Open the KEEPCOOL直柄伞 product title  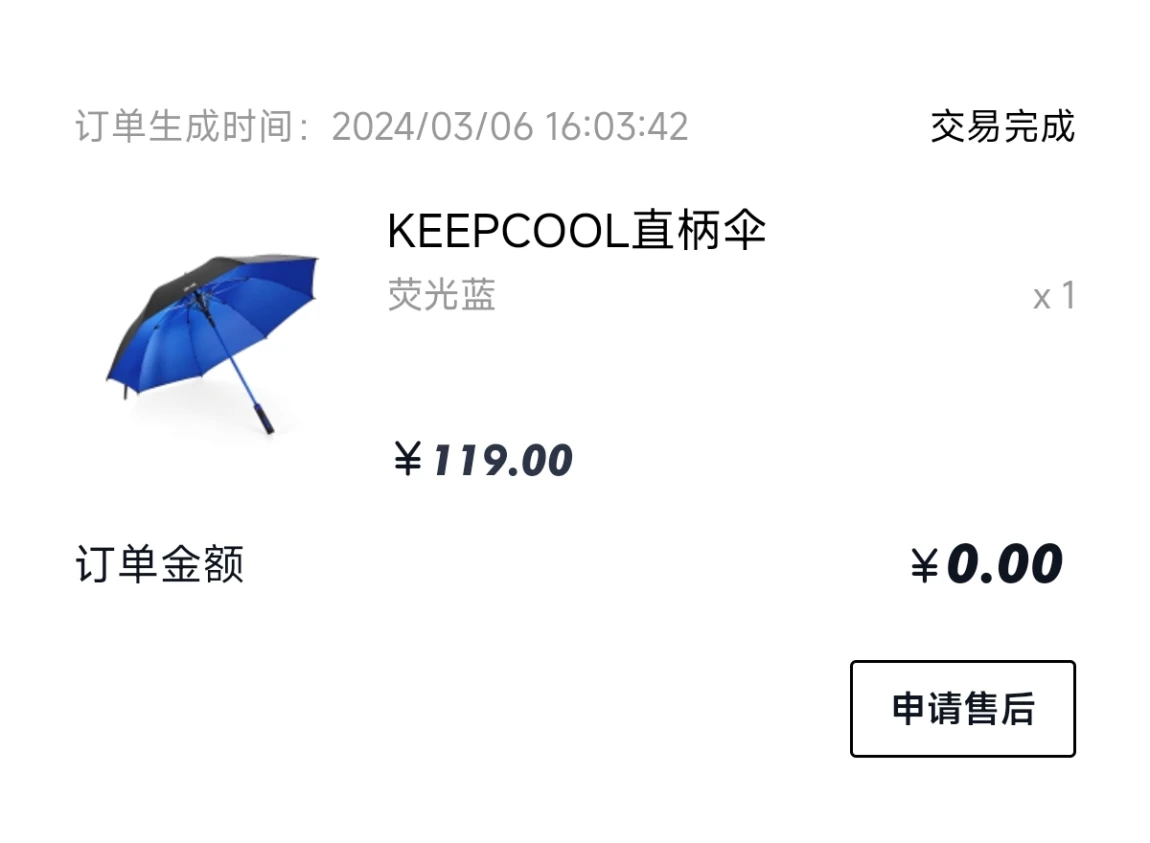tap(576, 230)
